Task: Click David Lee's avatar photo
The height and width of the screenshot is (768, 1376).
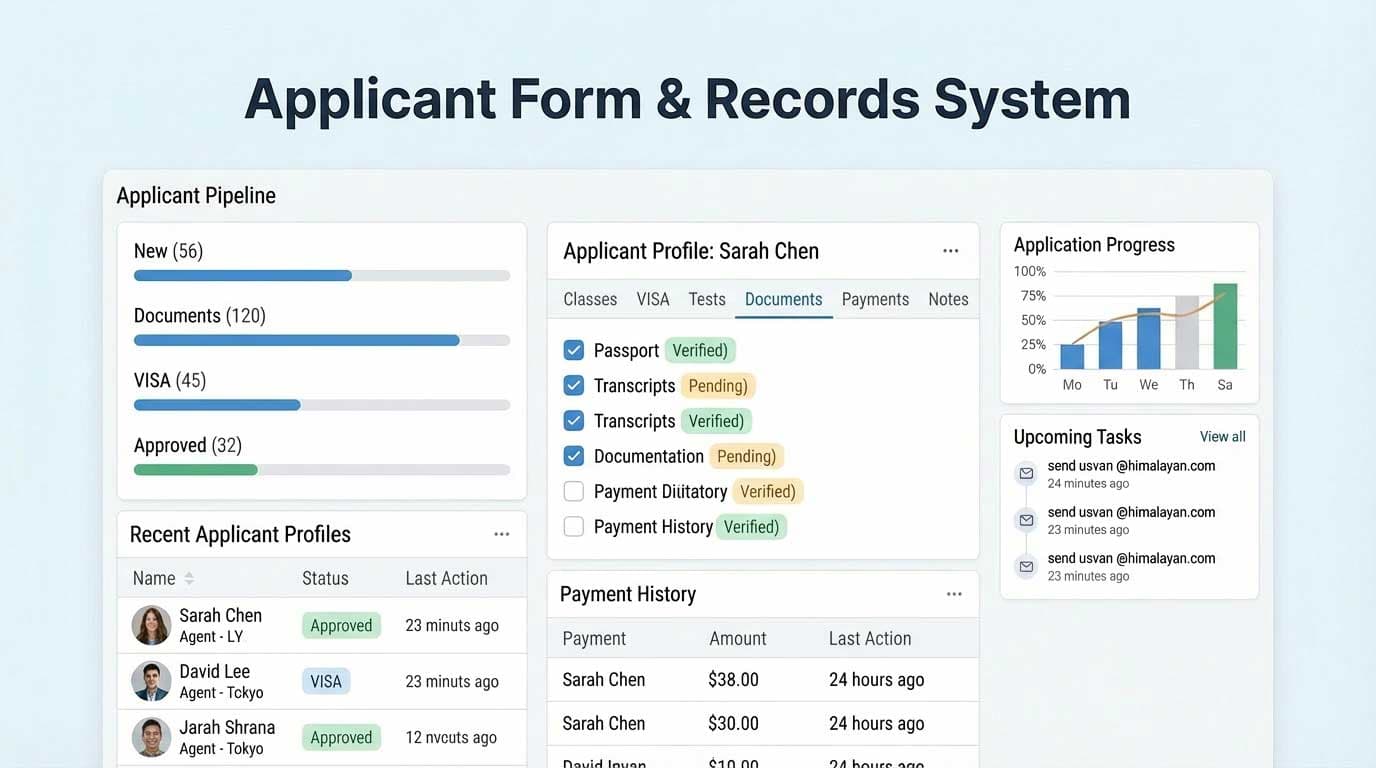Action: pos(151,682)
